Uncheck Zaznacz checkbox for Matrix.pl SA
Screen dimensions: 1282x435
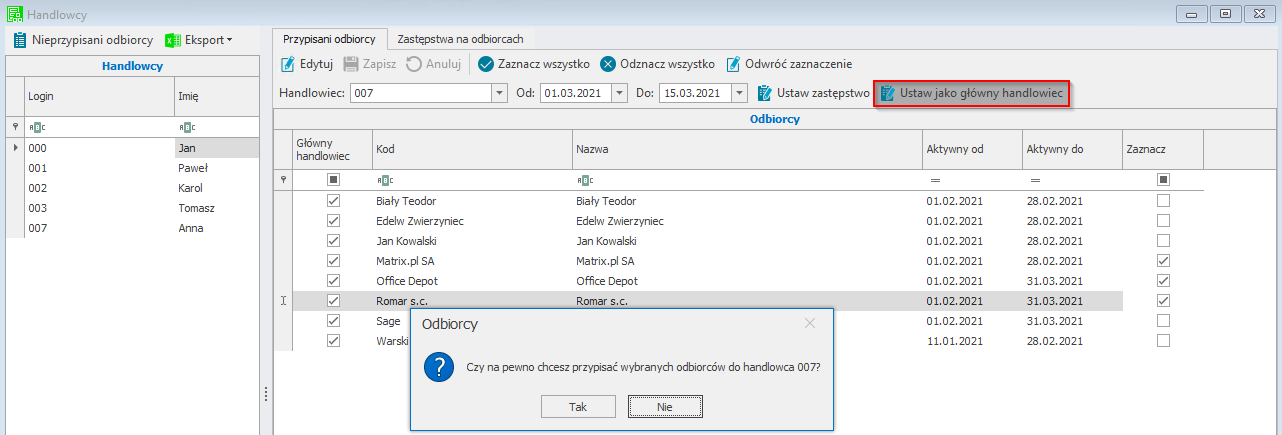tap(1163, 261)
